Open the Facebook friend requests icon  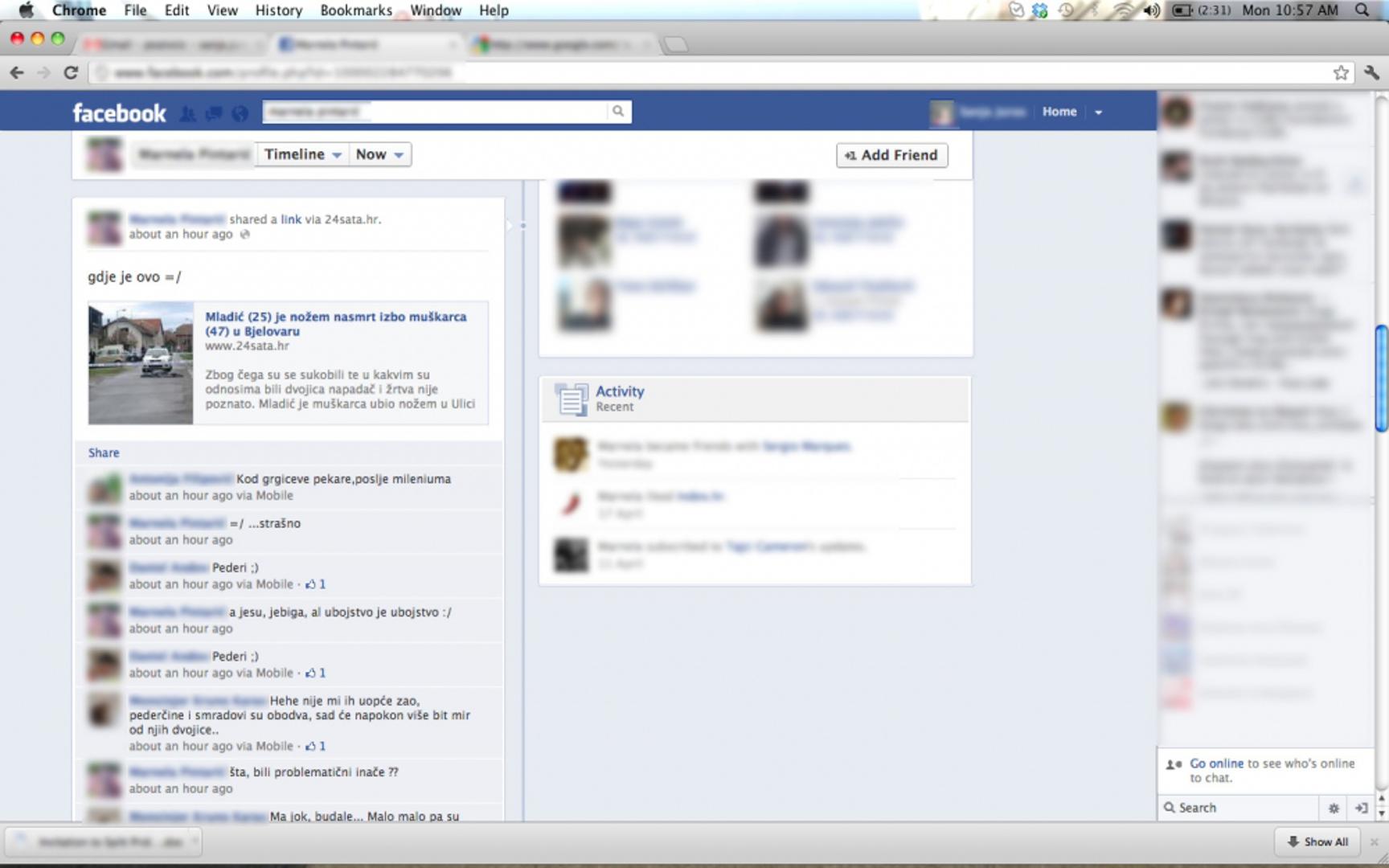(x=187, y=113)
